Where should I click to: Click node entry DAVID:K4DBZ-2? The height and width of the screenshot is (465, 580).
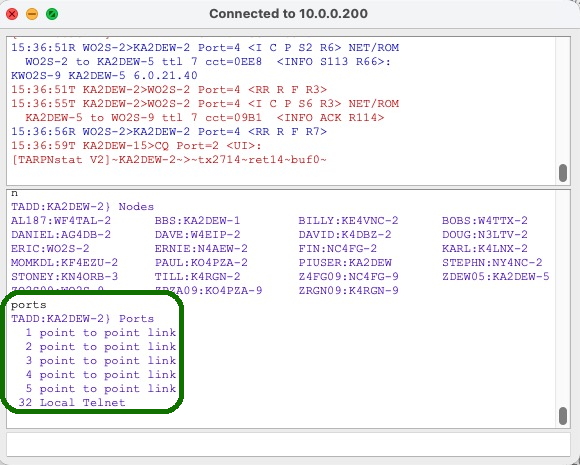(x=345, y=235)
